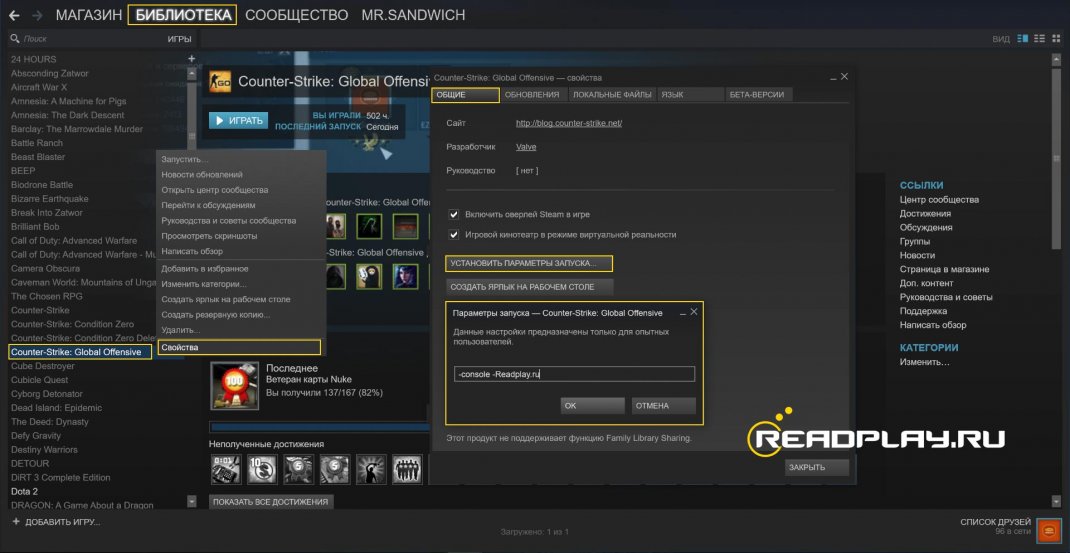Click СОЗДАТЬ ЯРЛЫК НА РАБОЧЕМ СТОЛЕ button
This screenshot has height=553, width=1070.
coord(530,287)
